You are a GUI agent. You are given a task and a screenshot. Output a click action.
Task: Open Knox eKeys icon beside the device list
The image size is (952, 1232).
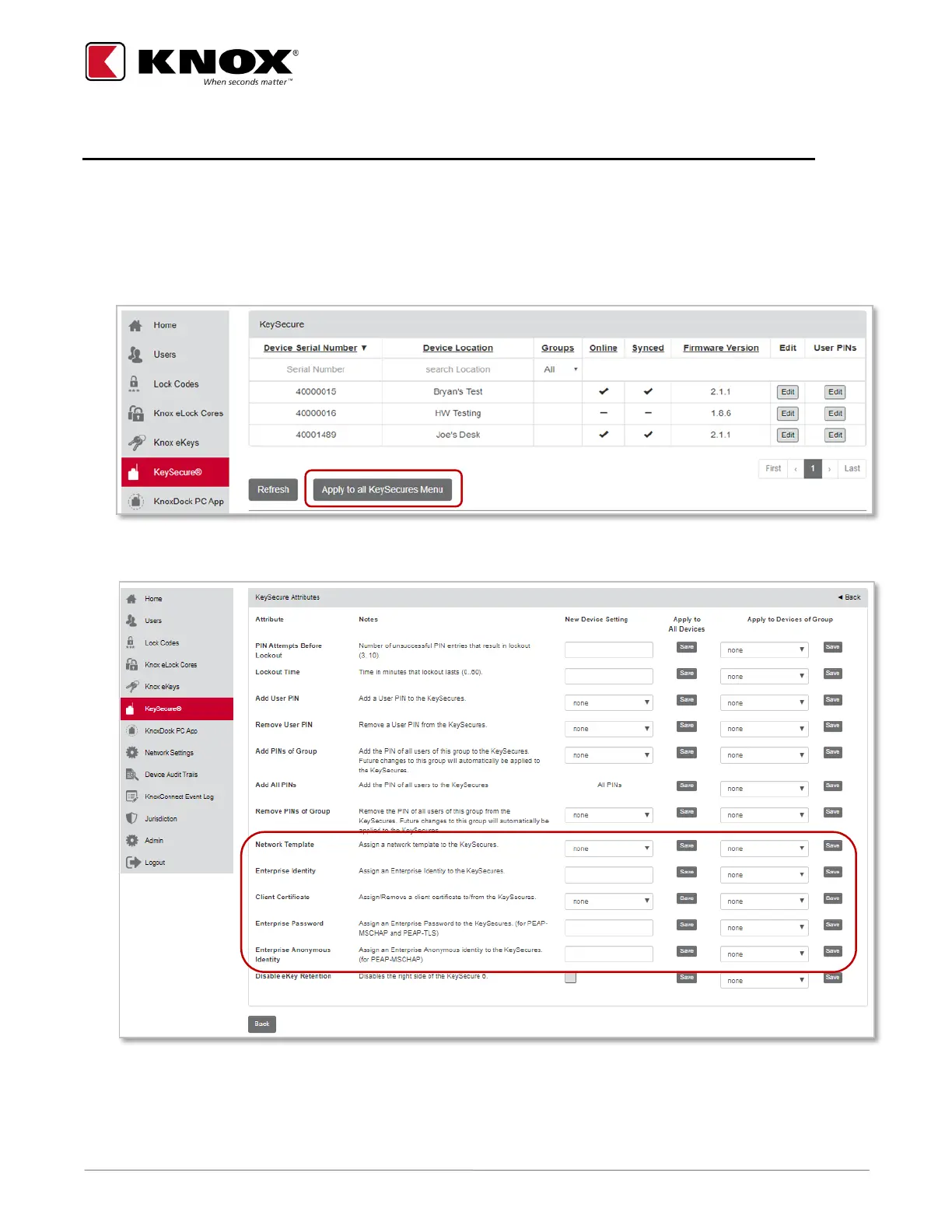(x=136, y=443)
